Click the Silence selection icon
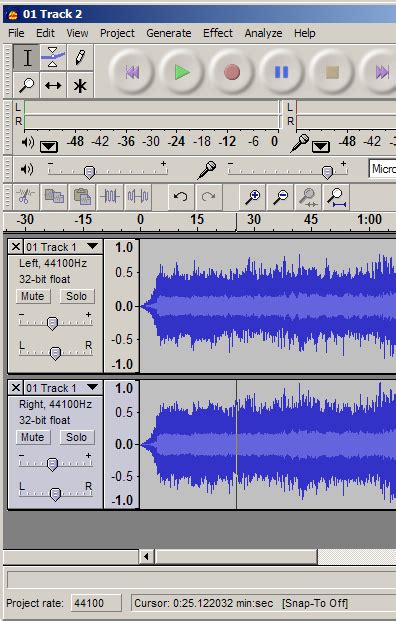This screenshot has width=396, height=621. [138, 196]
